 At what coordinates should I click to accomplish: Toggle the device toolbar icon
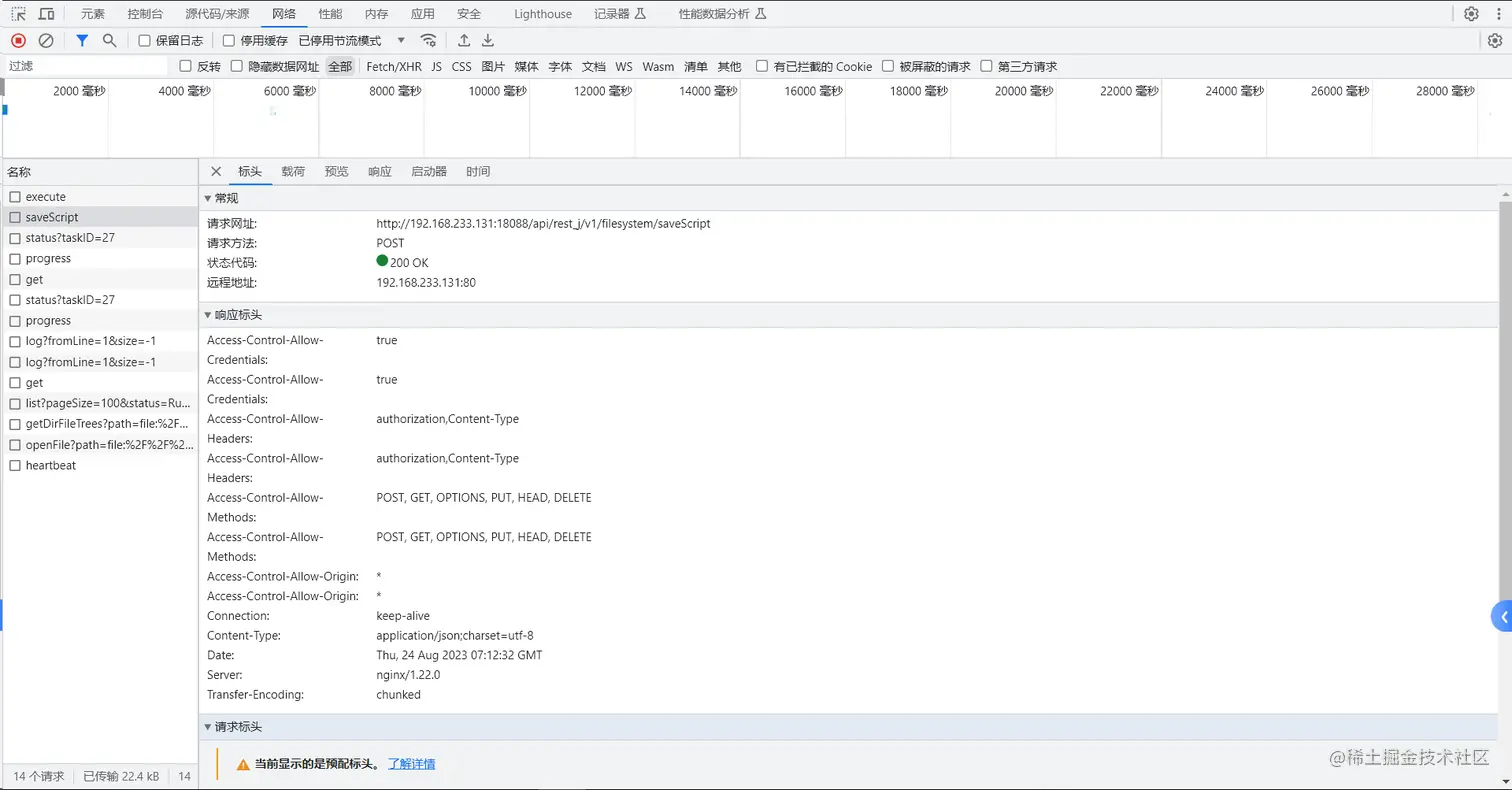(46, 14)
